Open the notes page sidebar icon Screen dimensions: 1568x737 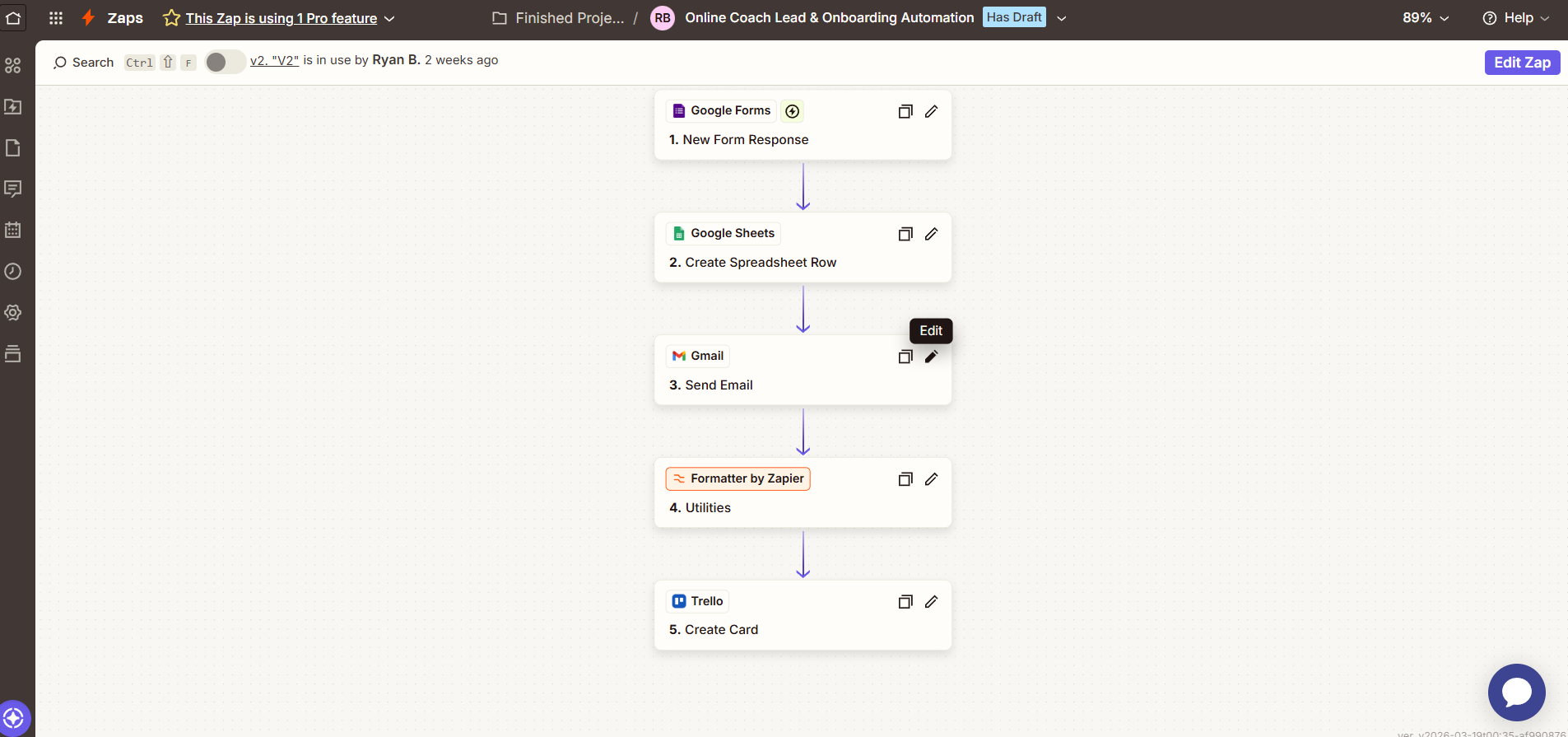click(13, 147)
